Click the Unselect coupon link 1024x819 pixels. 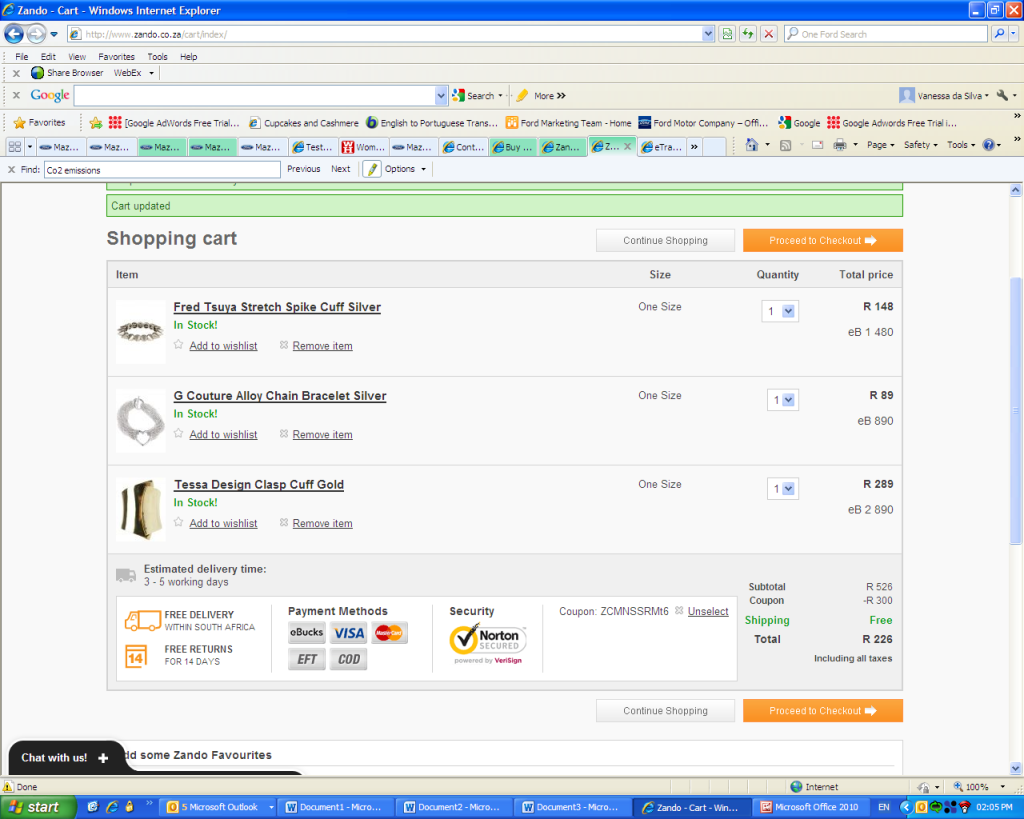click(708, 611)
